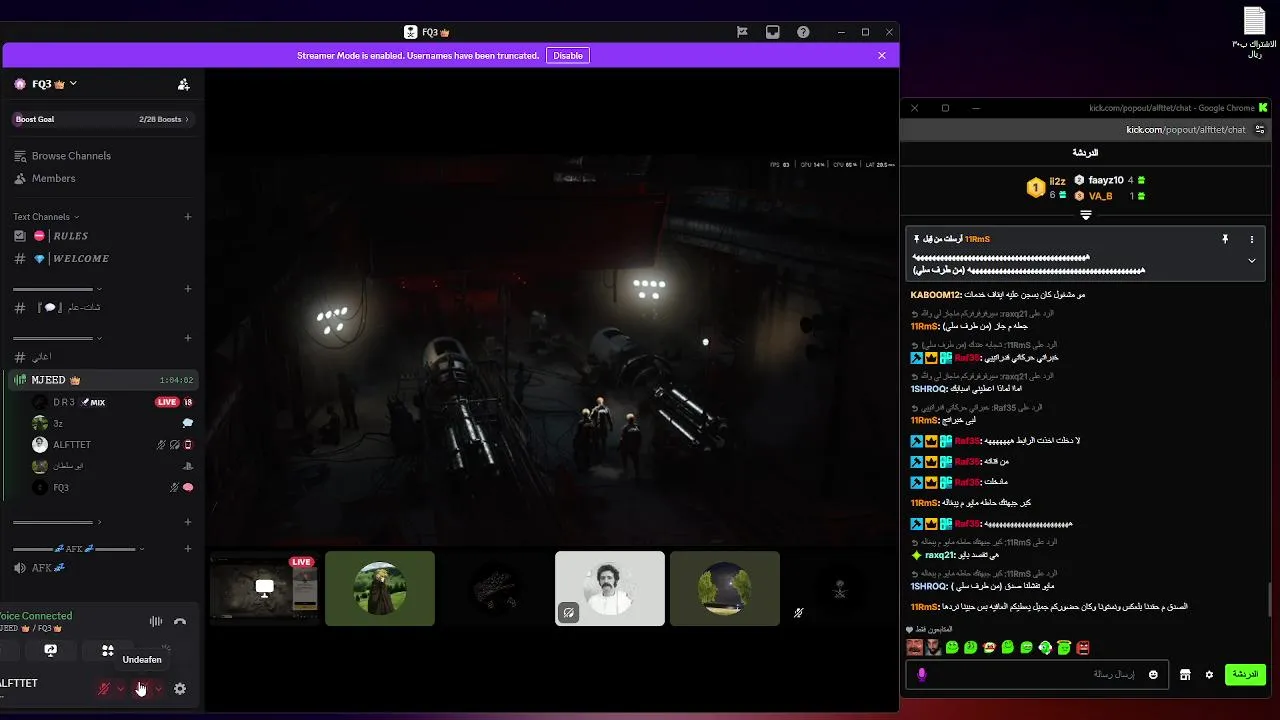Screen dimensions: 1280x720
Task: Open the ll2z top gifter entry
Action: pos(1047,187)
